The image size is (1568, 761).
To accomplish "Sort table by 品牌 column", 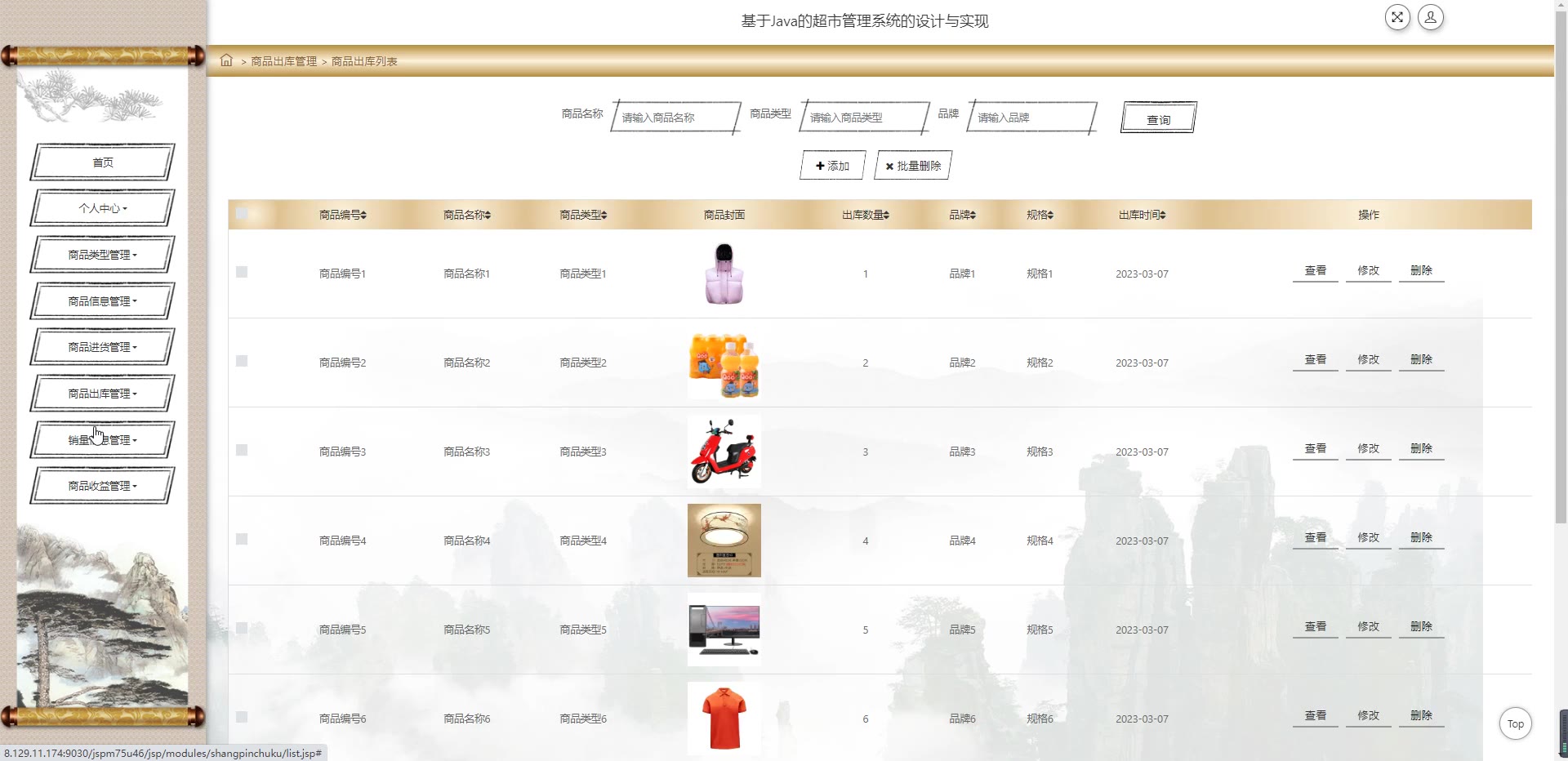I will click(962, 215).
